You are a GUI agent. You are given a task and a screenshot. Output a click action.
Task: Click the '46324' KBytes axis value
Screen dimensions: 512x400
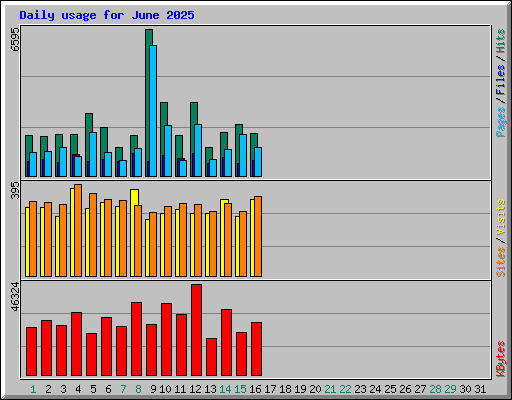pyautogui.click(x=15, y=297)
